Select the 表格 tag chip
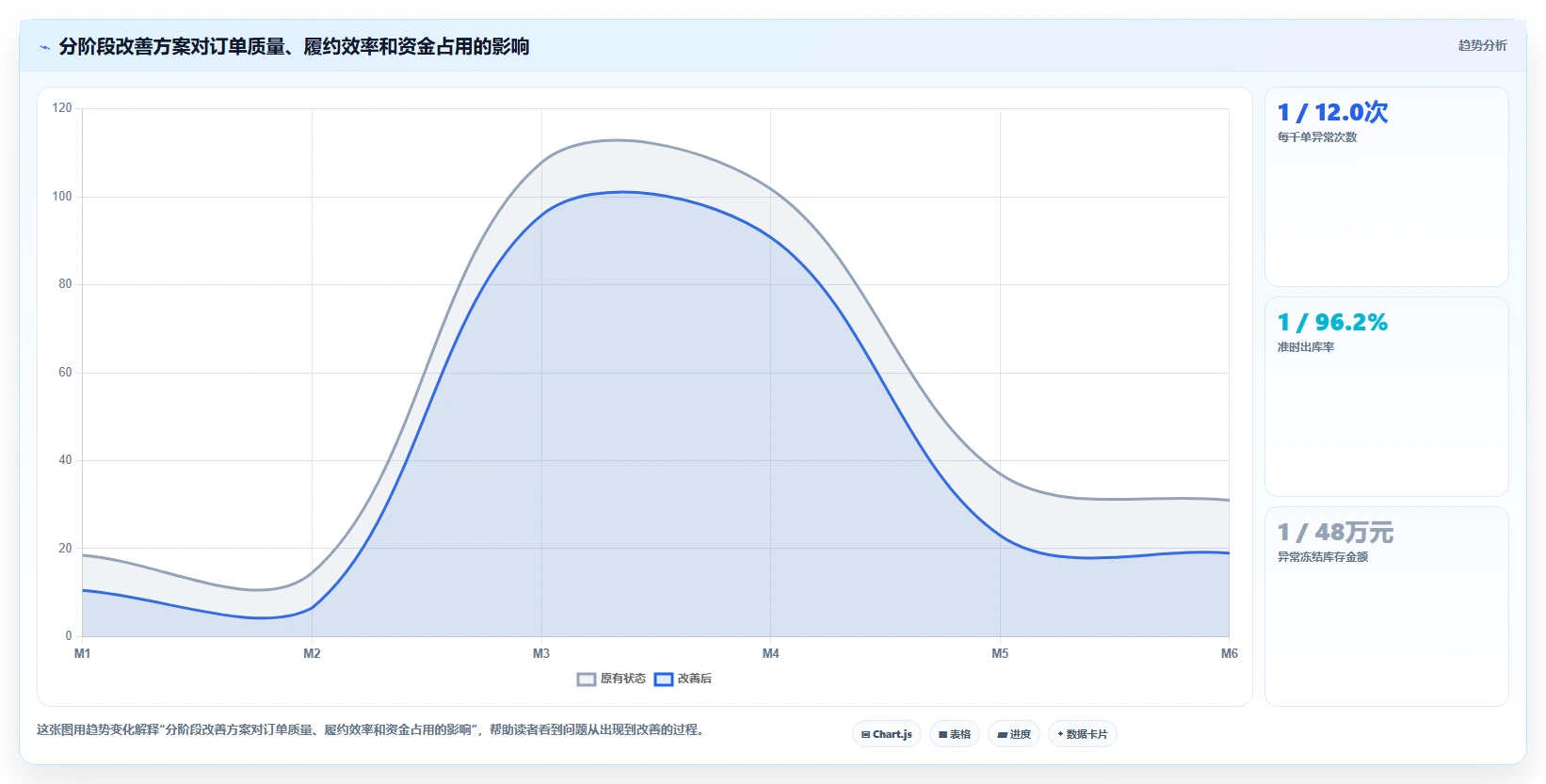 (955, 734)
